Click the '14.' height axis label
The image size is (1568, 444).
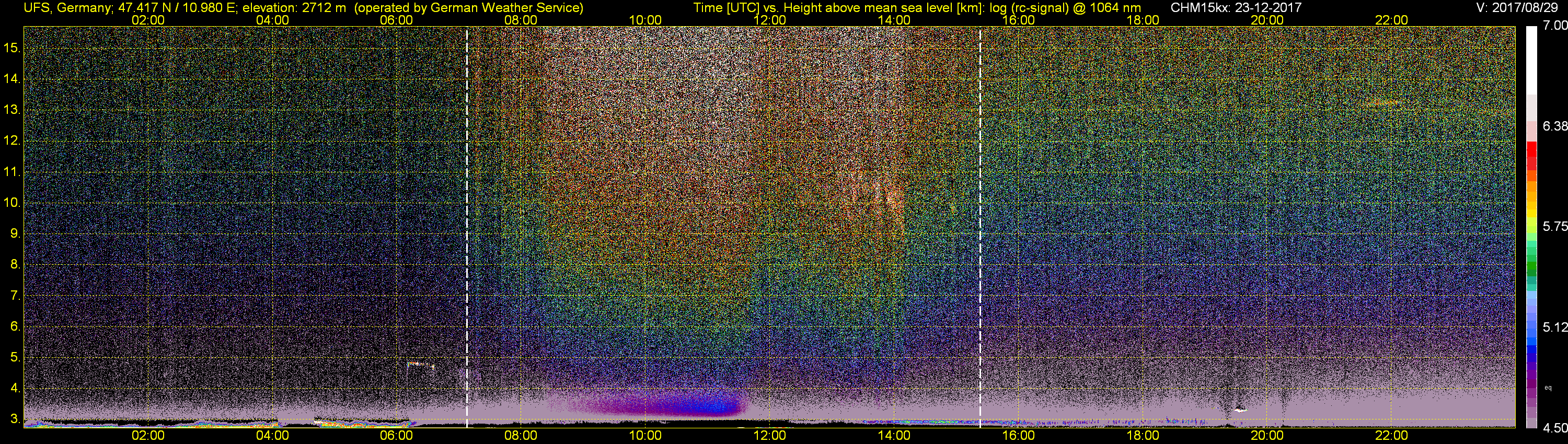coord(11,78)
